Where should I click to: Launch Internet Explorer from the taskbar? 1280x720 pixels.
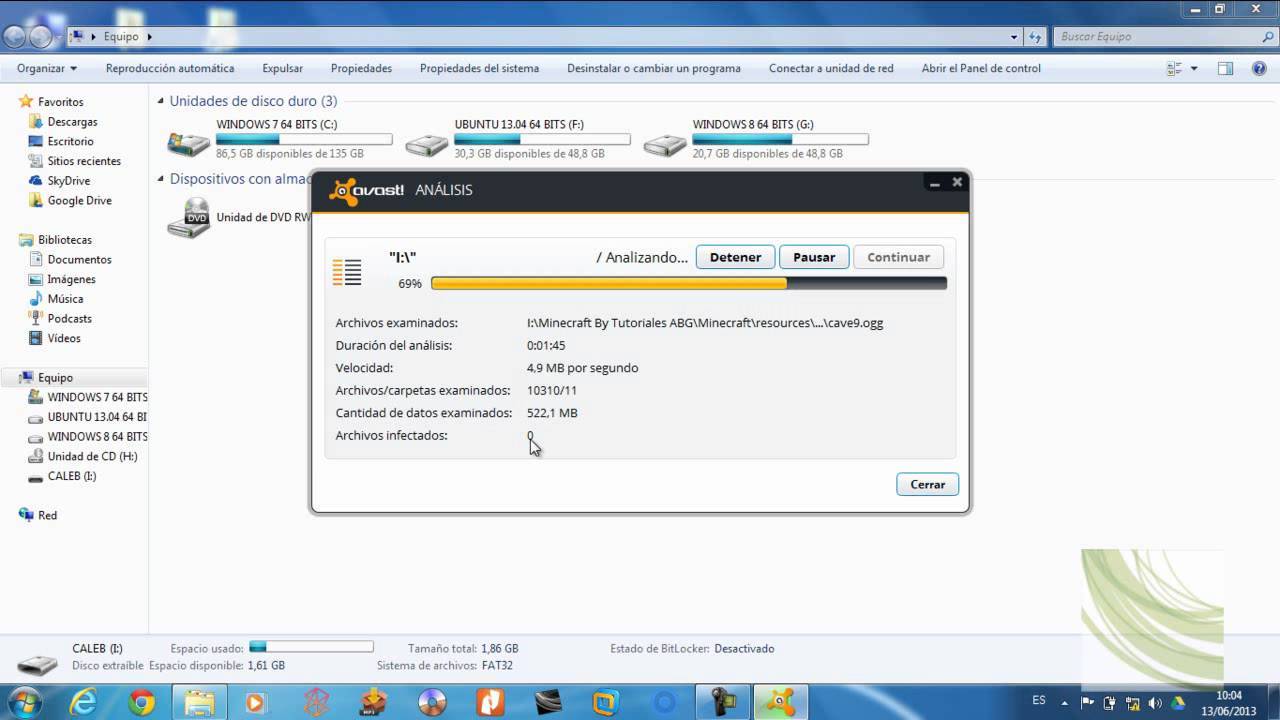(x=84, y=703)
